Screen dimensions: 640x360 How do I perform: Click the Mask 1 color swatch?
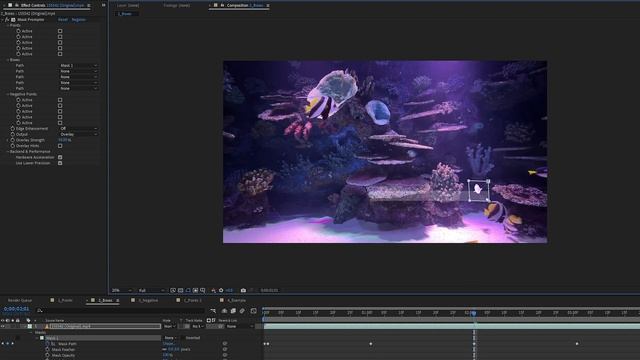click(42, 338)
